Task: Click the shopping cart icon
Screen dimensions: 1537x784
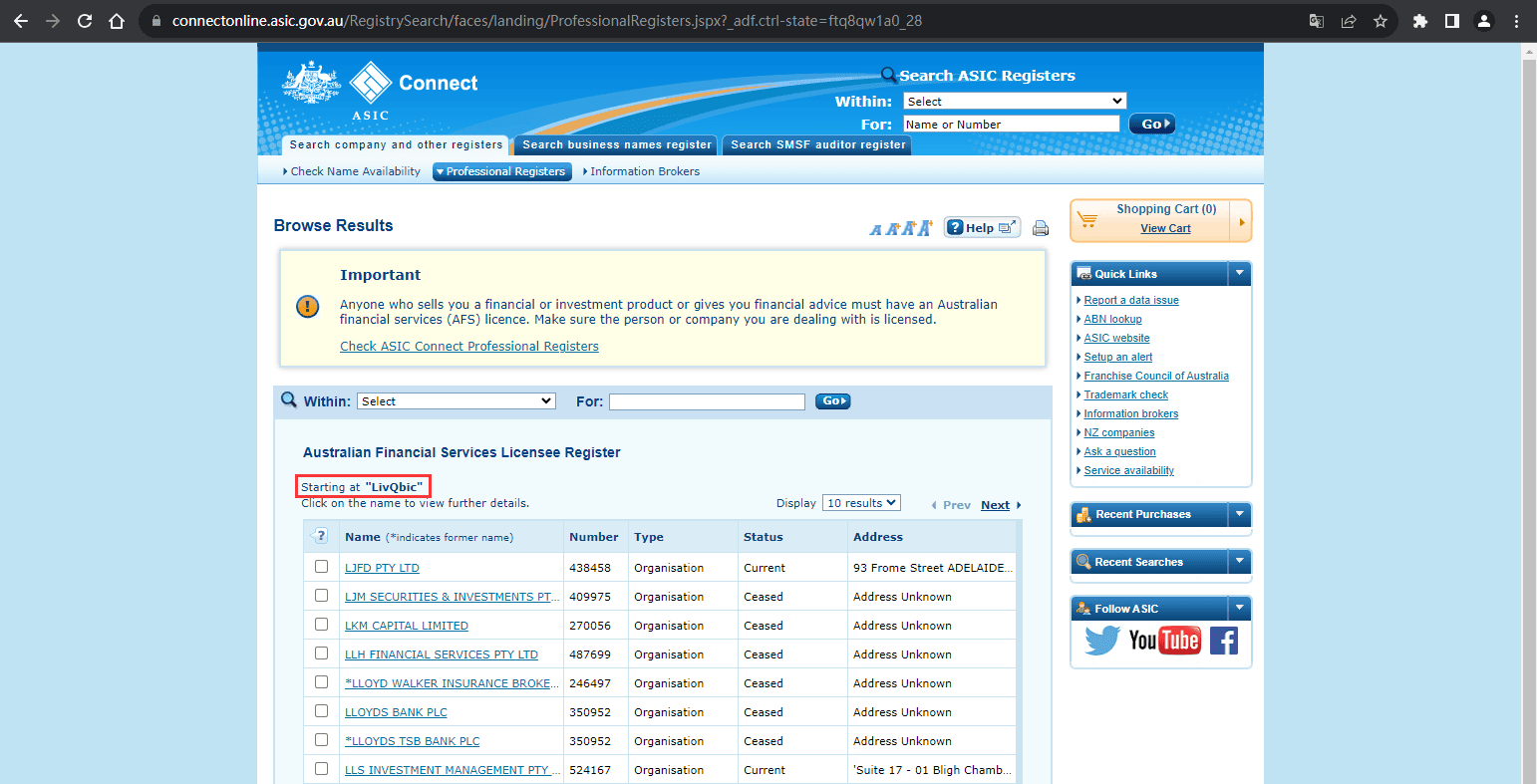Action: 1087,219
